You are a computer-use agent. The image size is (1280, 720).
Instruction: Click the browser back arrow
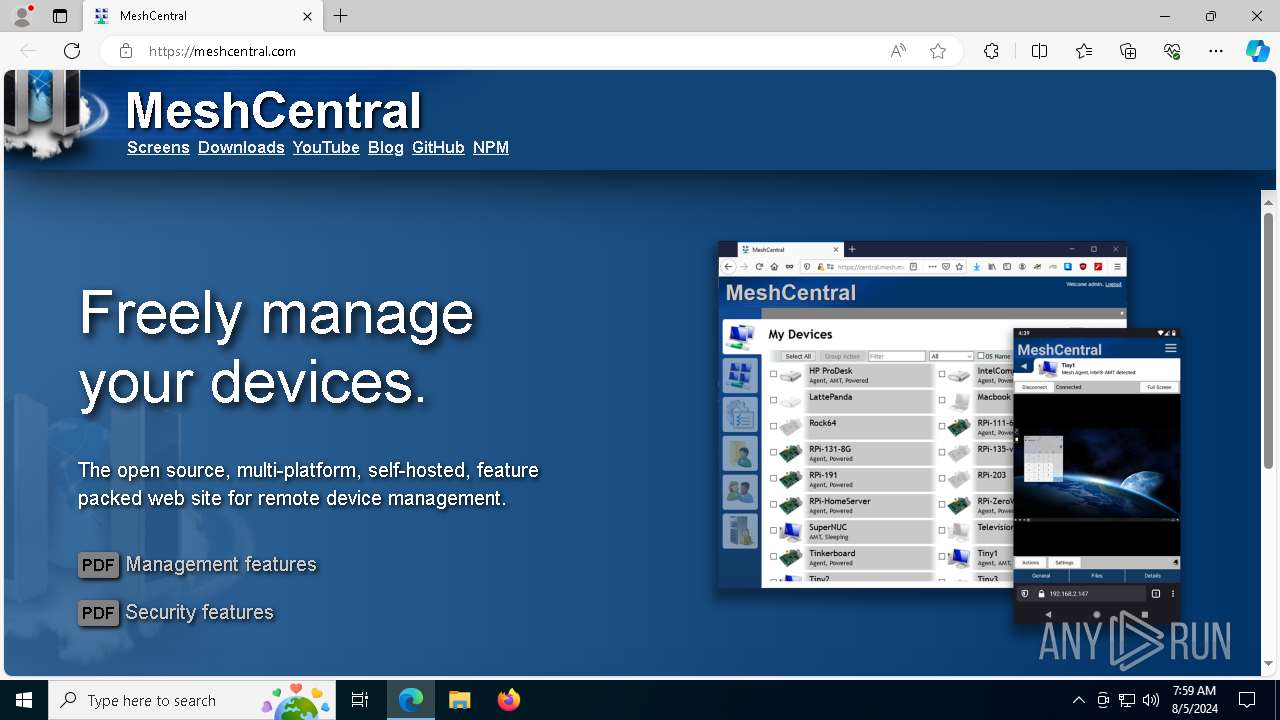click(28, 51)
